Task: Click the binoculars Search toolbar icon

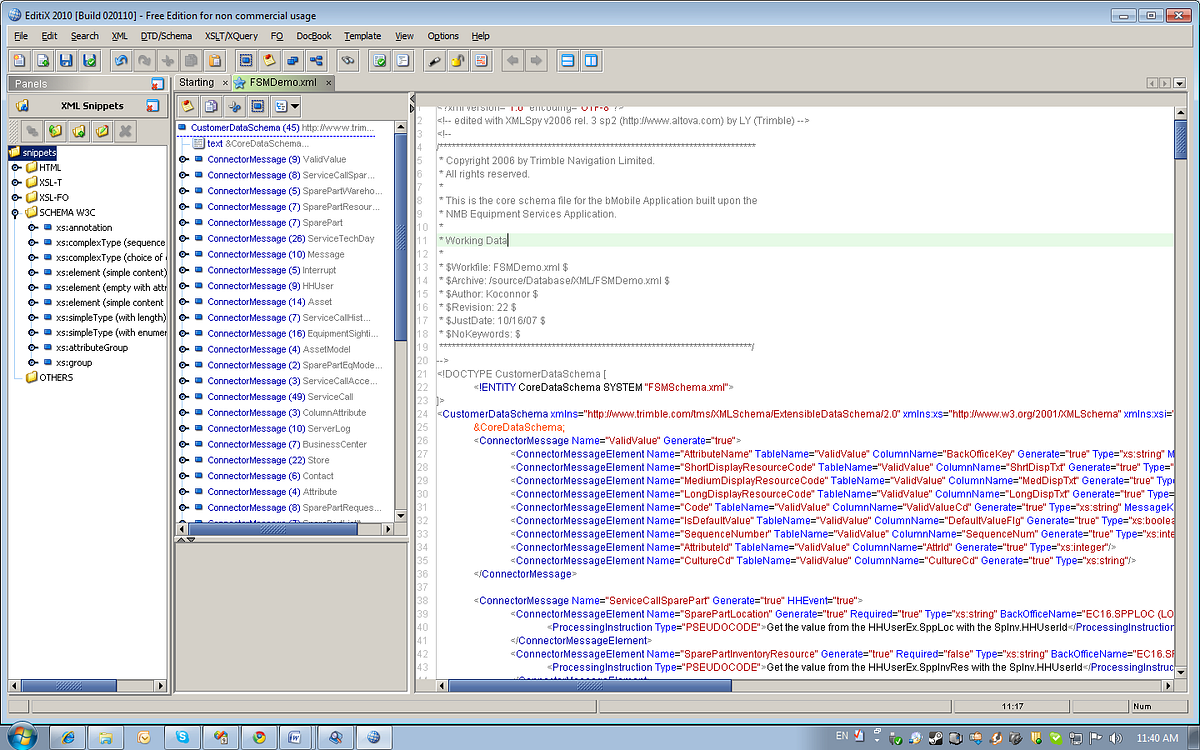Action: [x=349, y=61]
